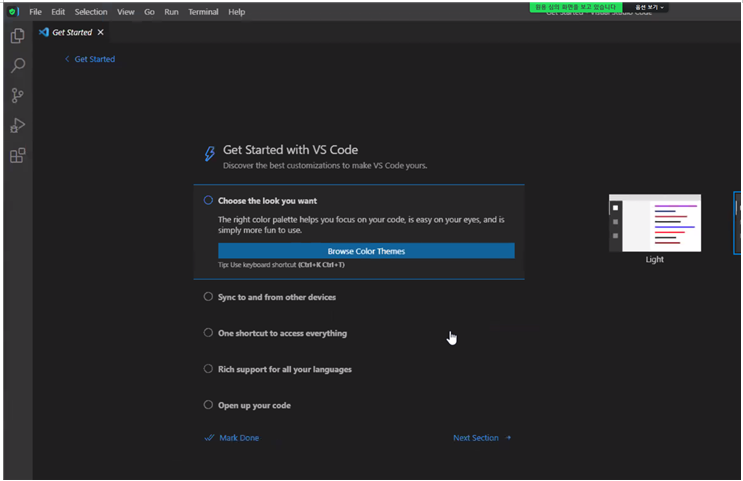Screen dimensions: 743x481
Task: Open the Run and Debug icon
Action: pos(18,126)
